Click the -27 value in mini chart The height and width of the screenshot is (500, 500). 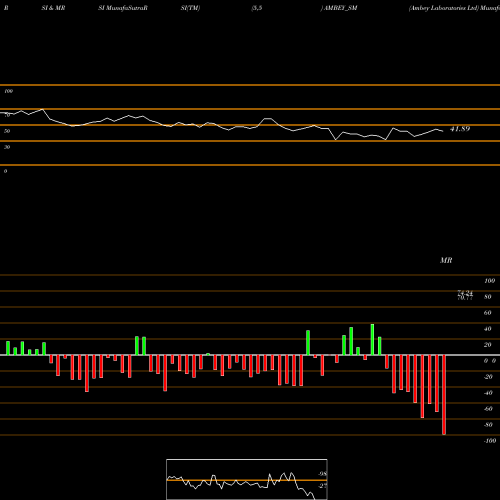click(322, 486)
